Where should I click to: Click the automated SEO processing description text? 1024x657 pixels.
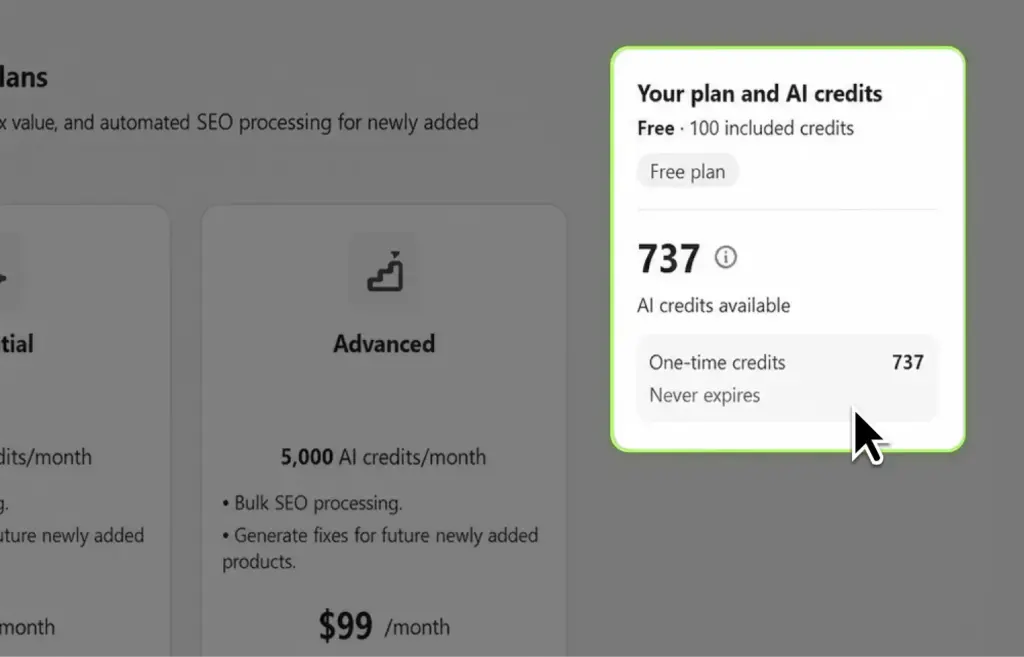click(x=239, y=122)
